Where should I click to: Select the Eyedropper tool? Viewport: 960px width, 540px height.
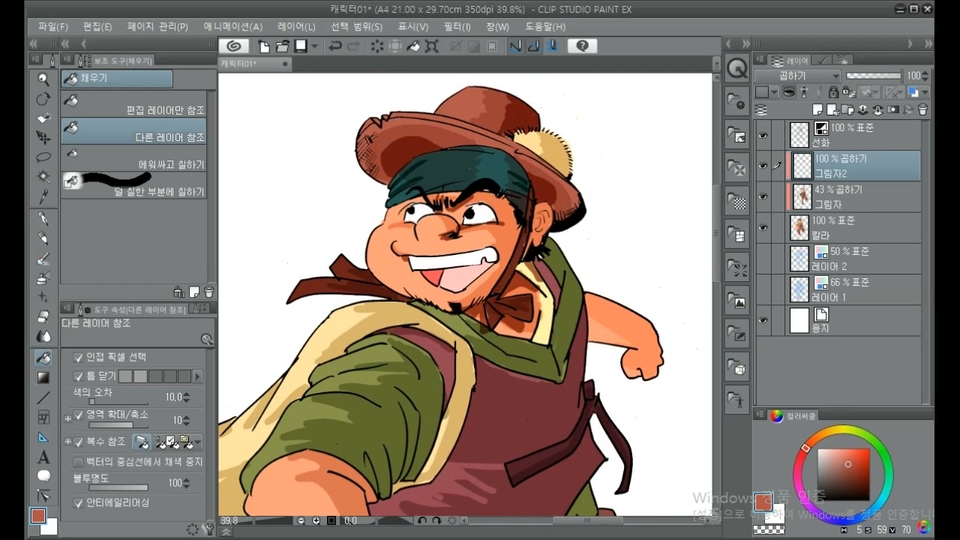(43, 197)
